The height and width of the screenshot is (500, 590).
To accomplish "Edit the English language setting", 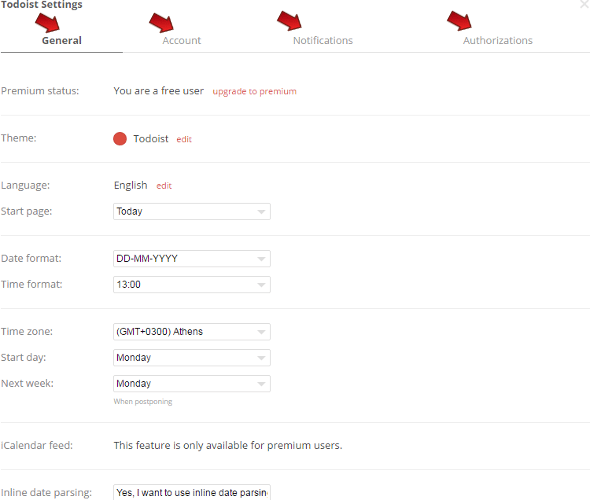I will point(164,186).
